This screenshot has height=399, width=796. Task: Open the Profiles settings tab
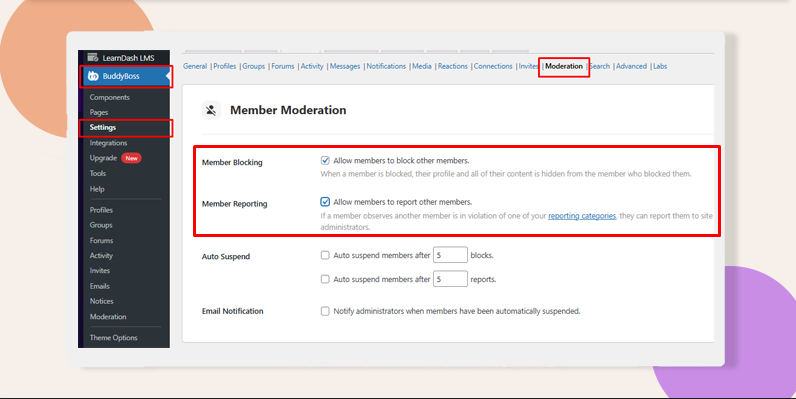pyautogui.click(x=225, y=66)
